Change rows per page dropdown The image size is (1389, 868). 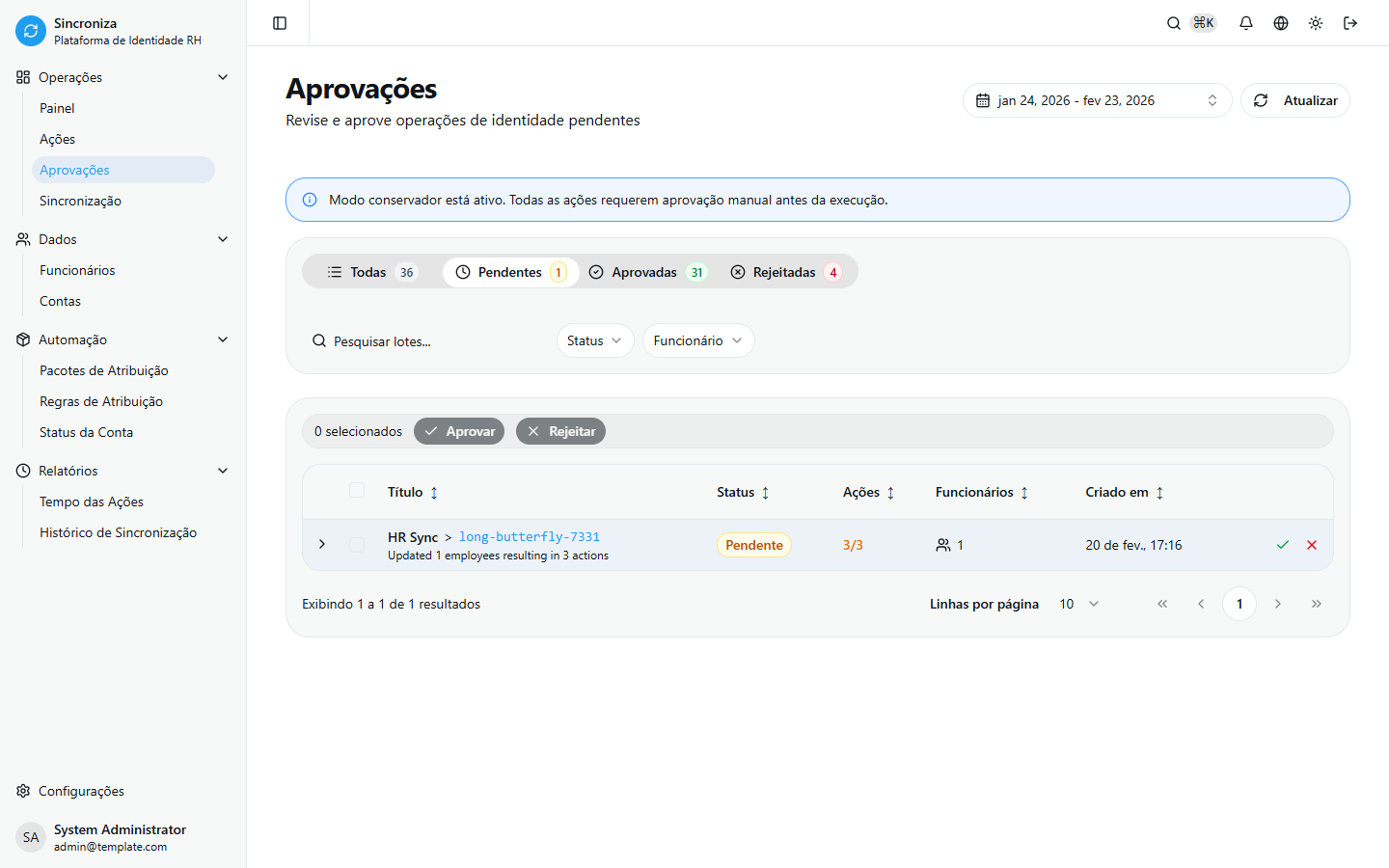[1079, 604]
